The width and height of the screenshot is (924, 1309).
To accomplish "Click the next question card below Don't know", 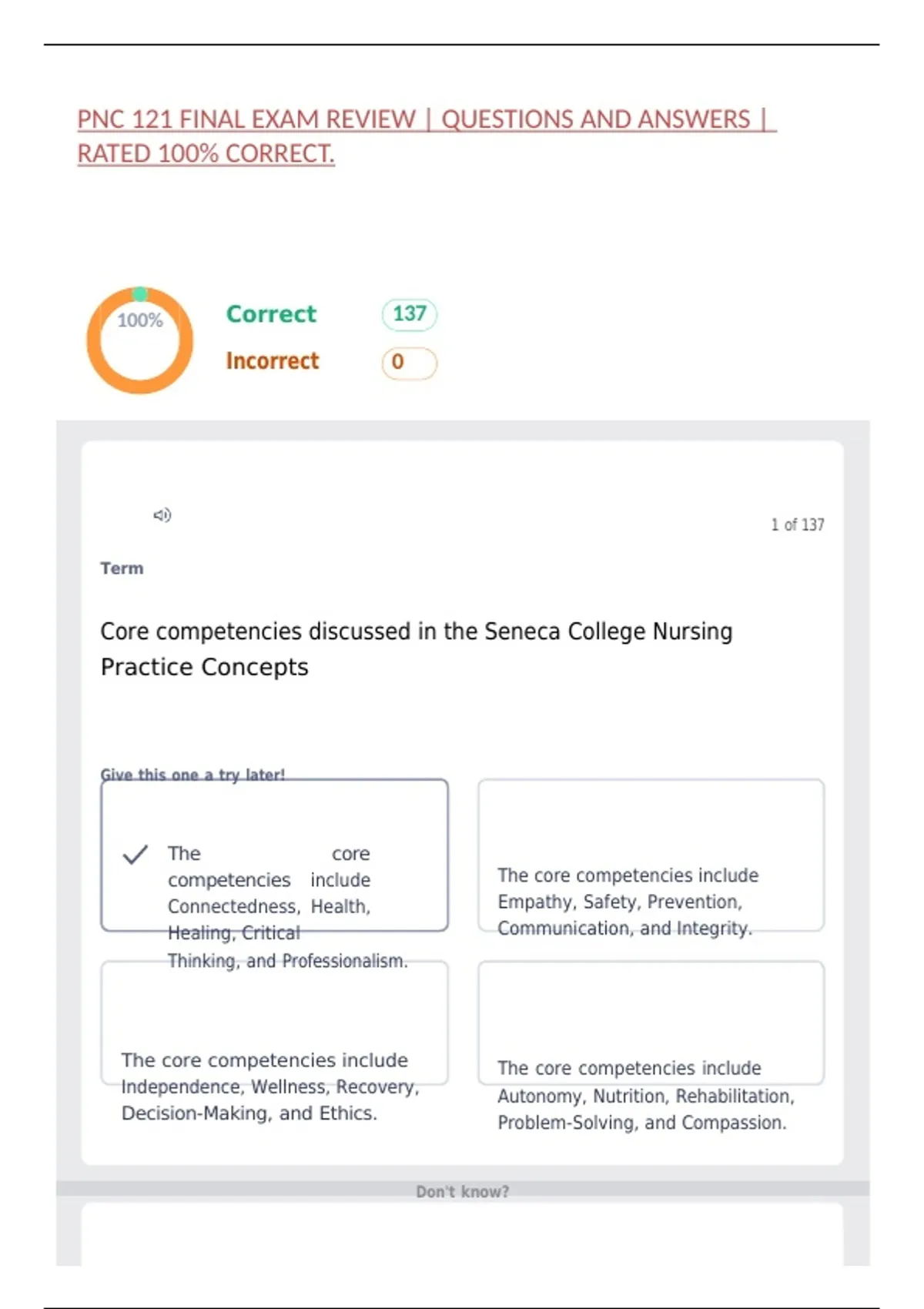I will [x=462, y=1234].
